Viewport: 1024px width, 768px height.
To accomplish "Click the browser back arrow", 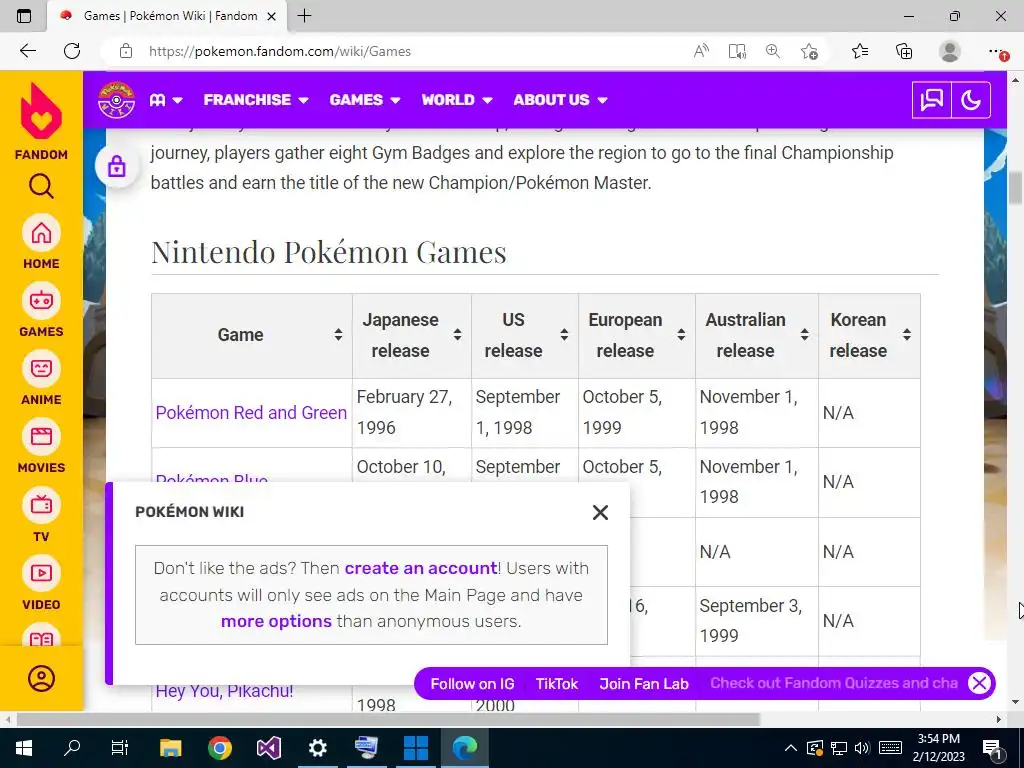I will pyautogui.click(x=27, y=51).
